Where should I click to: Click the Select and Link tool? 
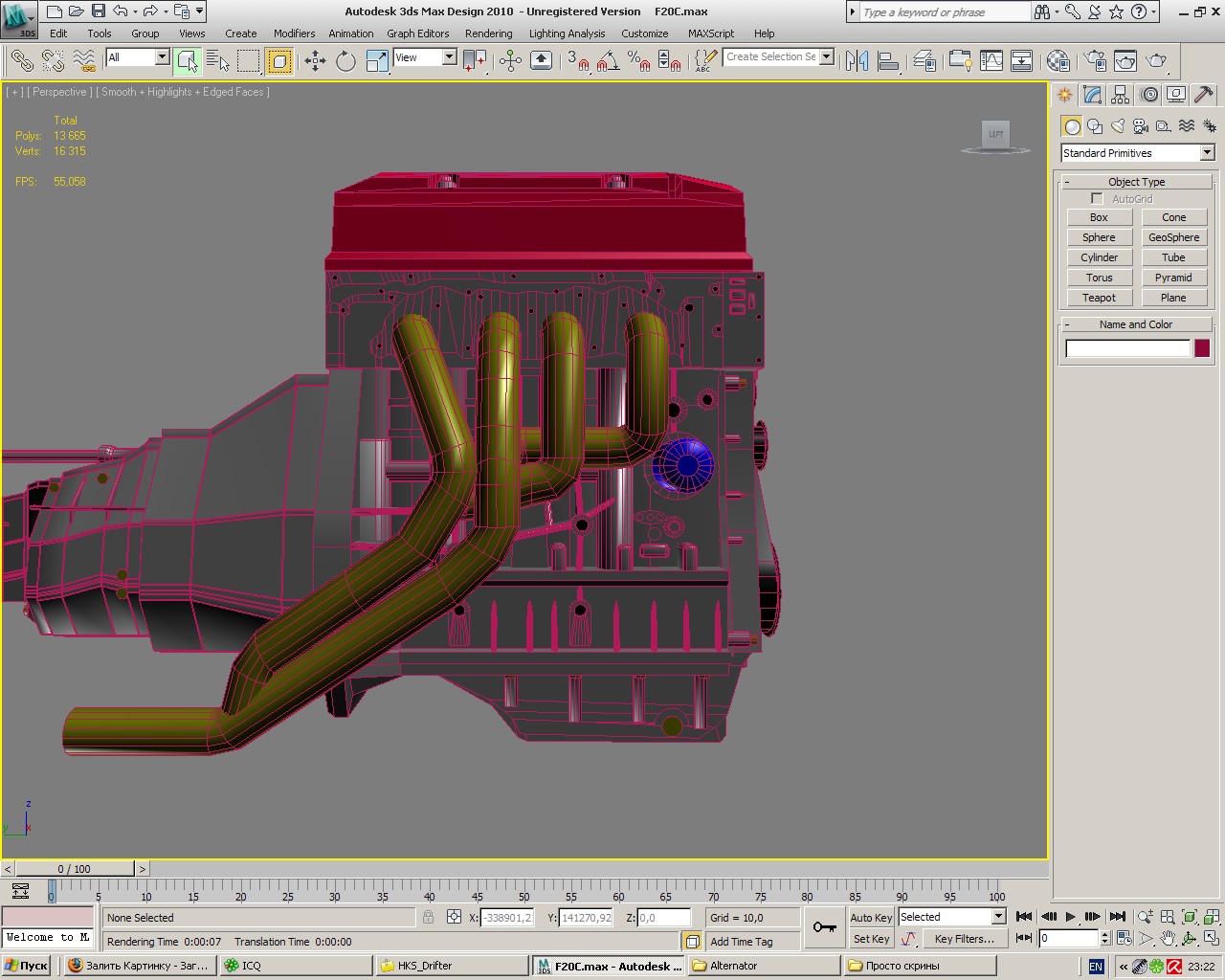(22, 61)
